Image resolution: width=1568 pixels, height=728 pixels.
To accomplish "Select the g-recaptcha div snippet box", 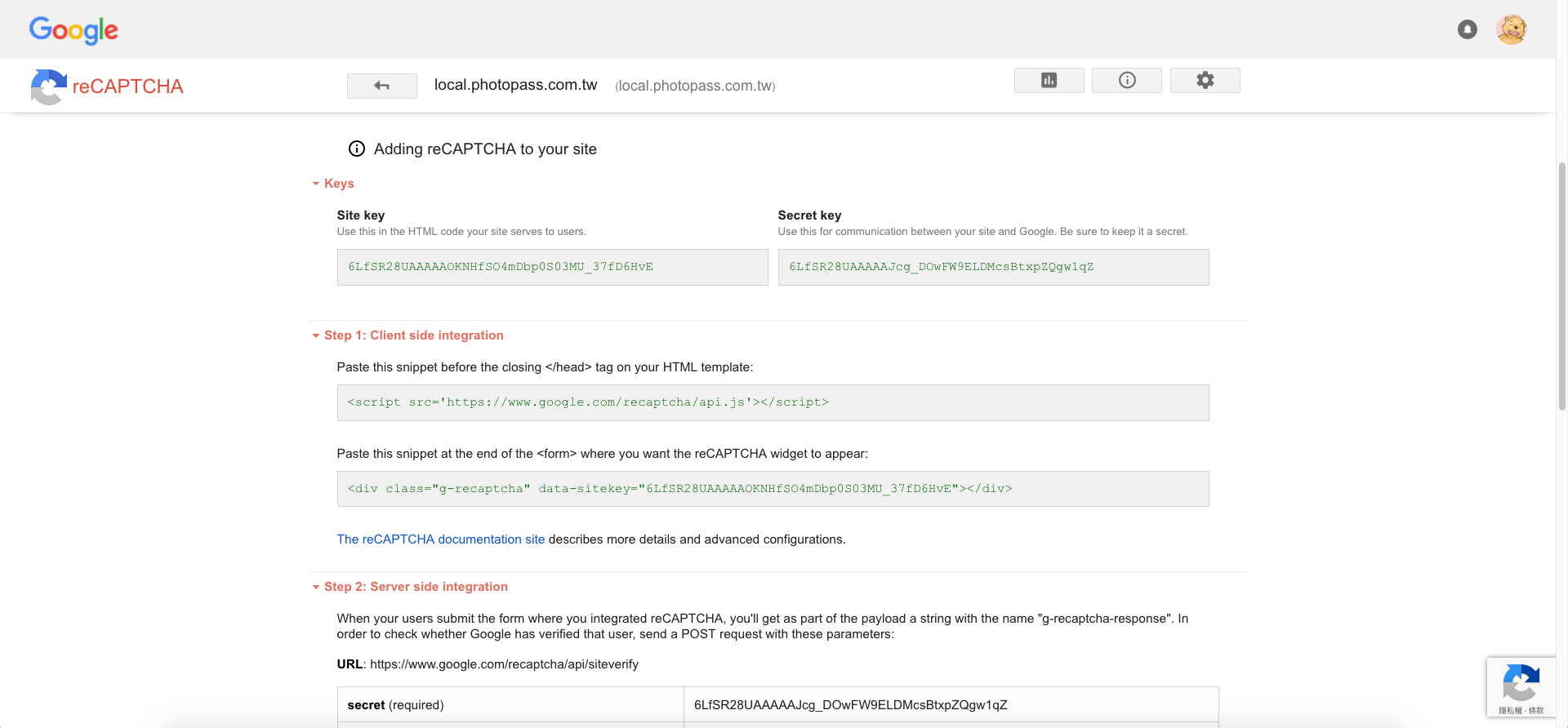I will (x=773, y=489).
